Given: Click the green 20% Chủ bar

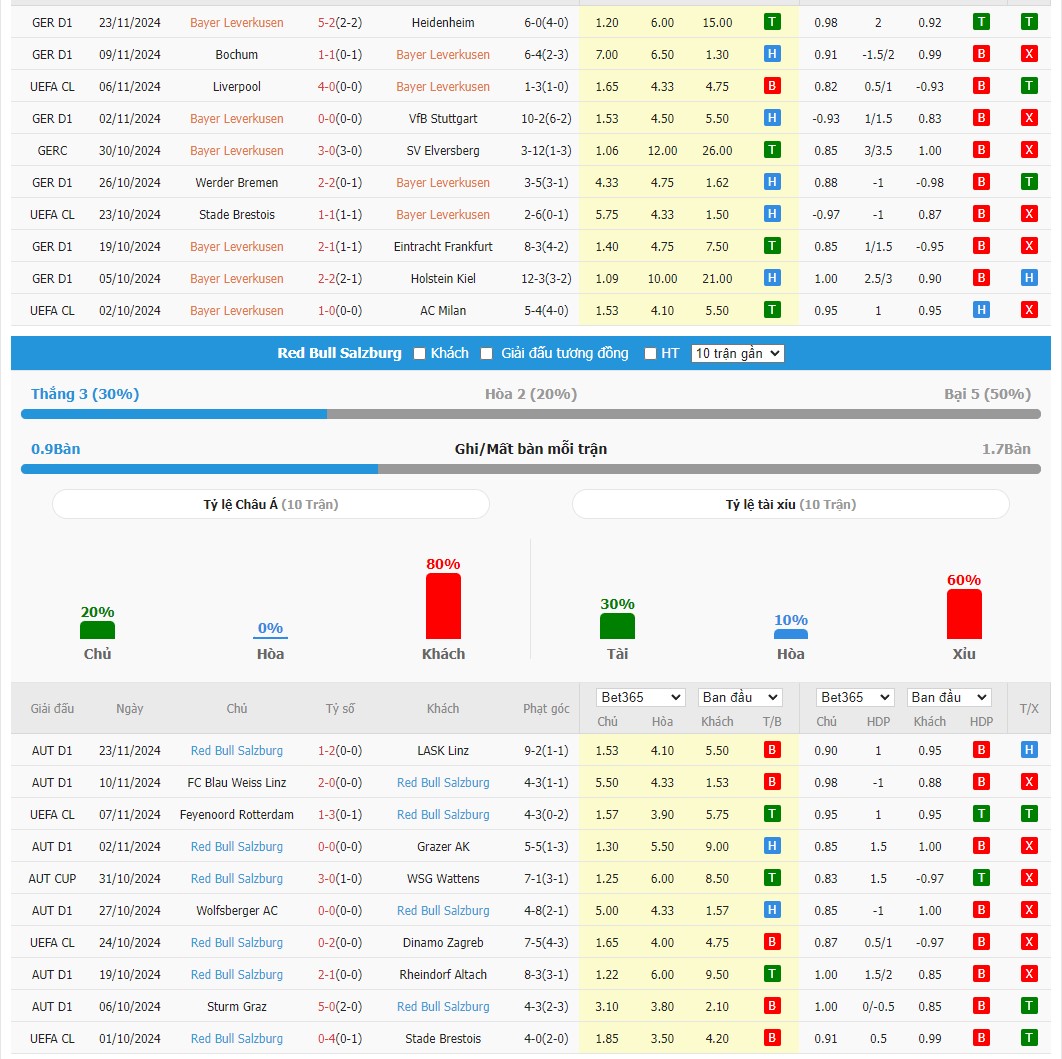Looking at the screenshot, I should (x=98, y=630).
